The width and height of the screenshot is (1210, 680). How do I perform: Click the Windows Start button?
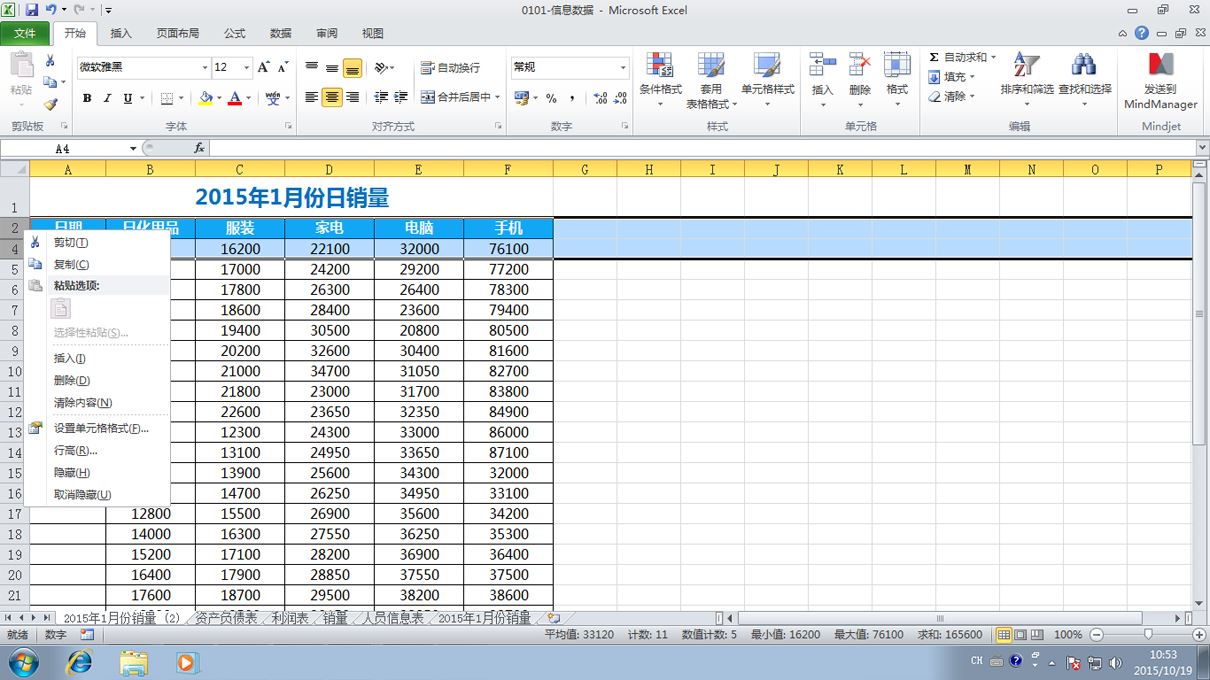click(x=22, y=662)
